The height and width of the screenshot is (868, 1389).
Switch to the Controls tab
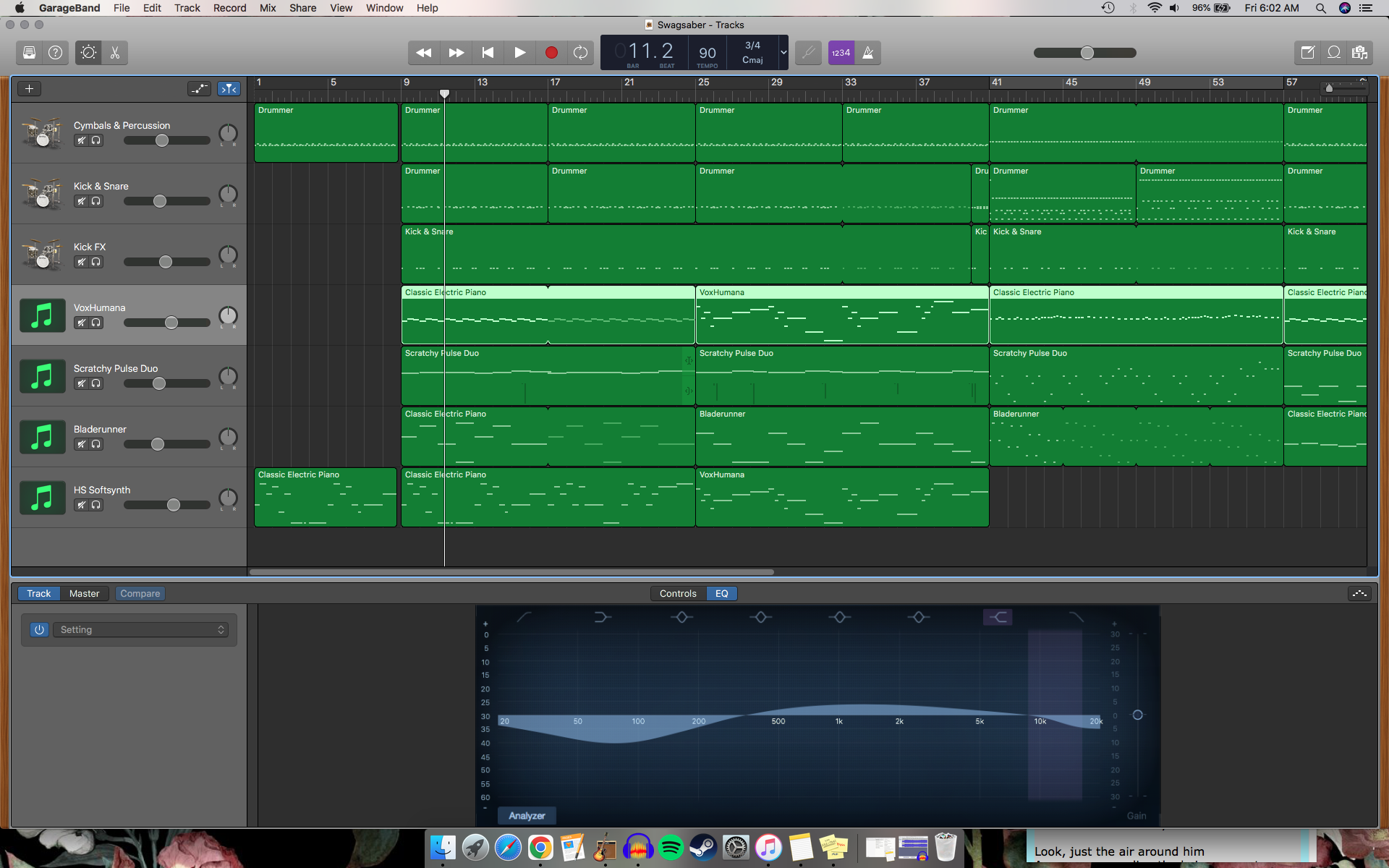678,594
